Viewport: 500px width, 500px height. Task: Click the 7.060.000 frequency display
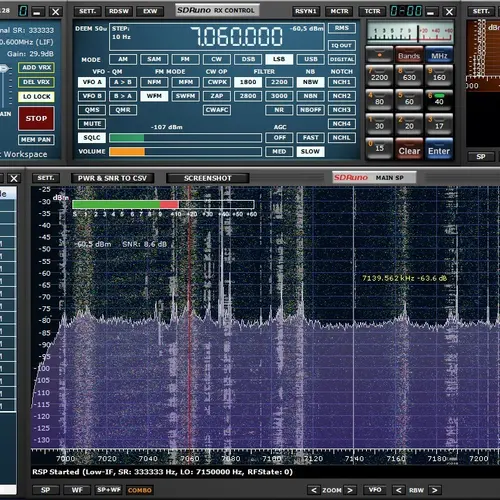pyautogui.click(x=236, y=36)
